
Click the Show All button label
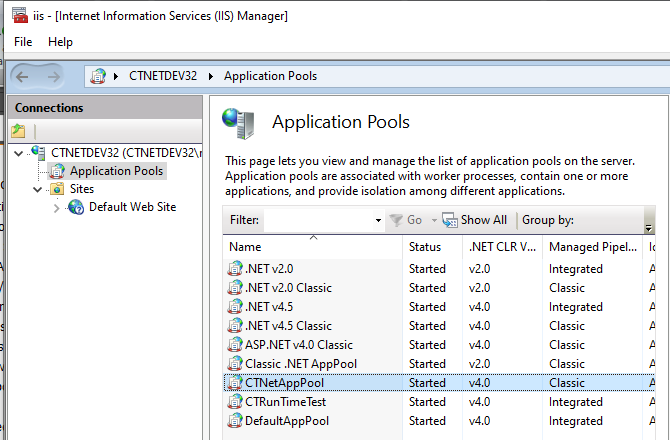point(484,220)
